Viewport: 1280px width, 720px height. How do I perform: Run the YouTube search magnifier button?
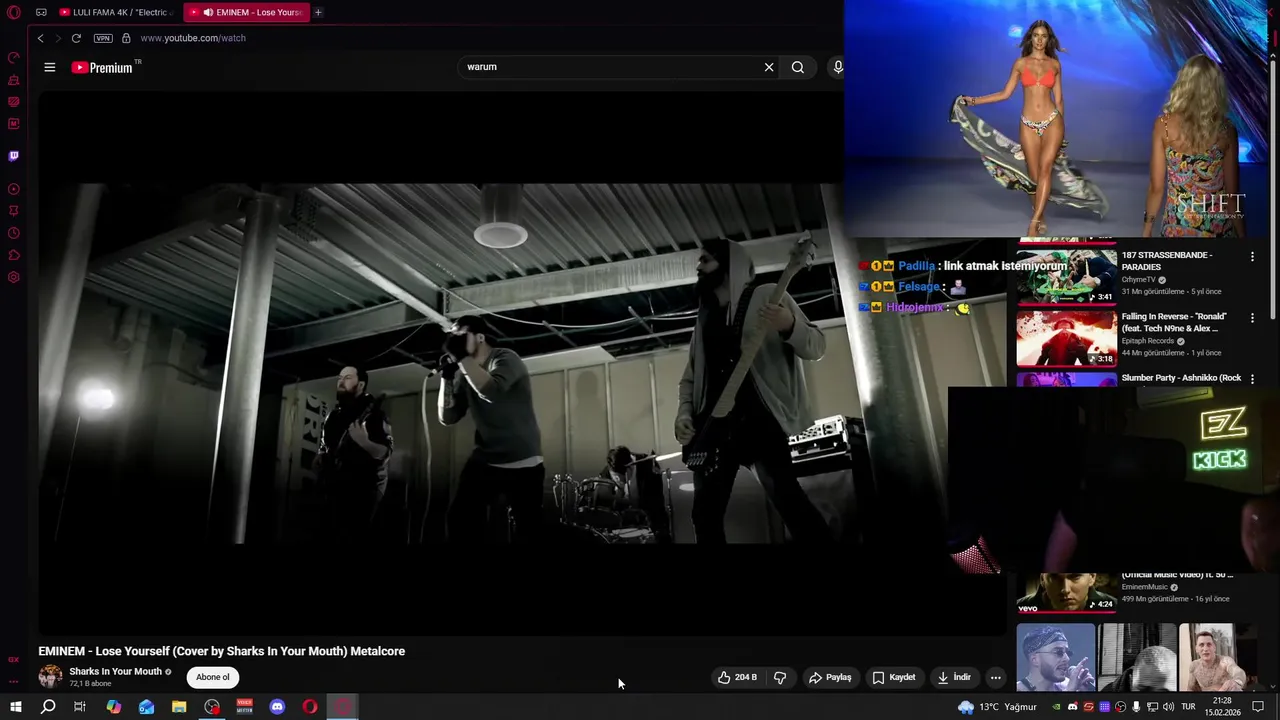[798, 67]
